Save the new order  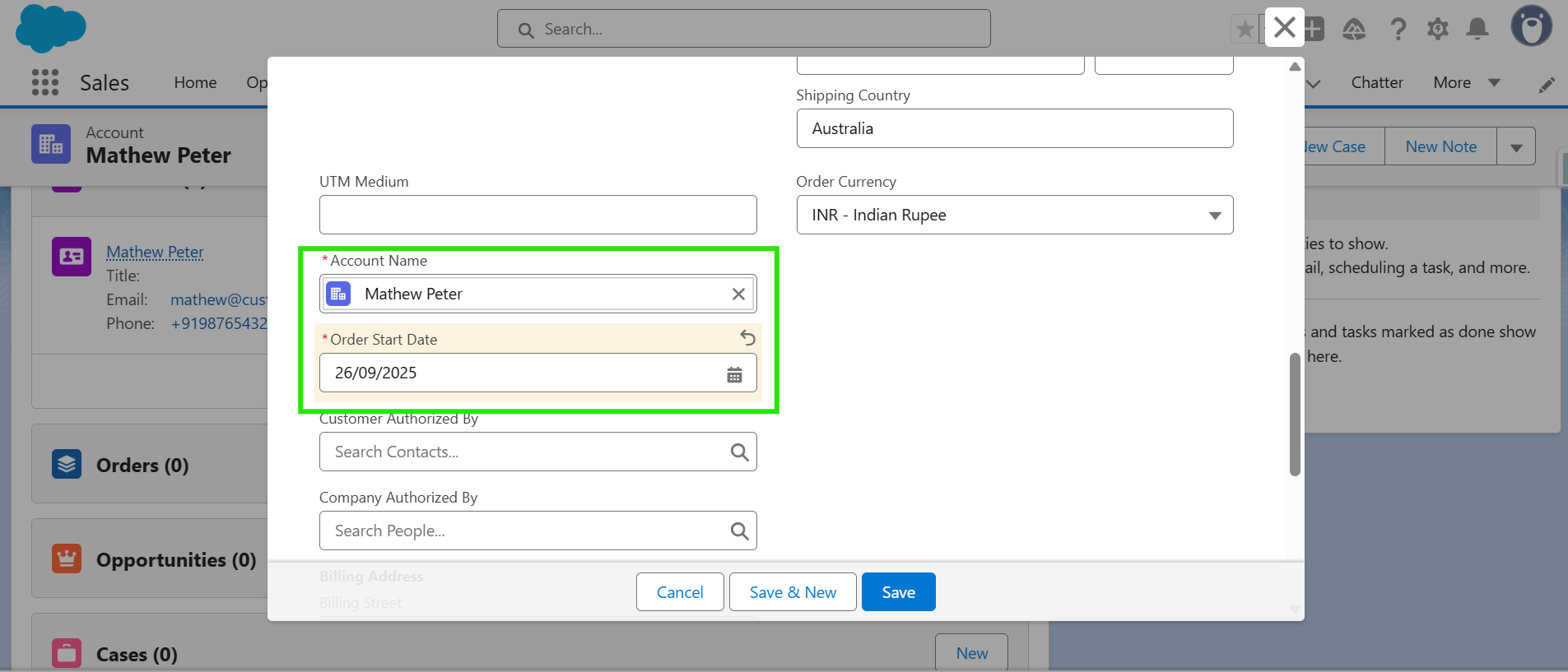click(898, 592)
